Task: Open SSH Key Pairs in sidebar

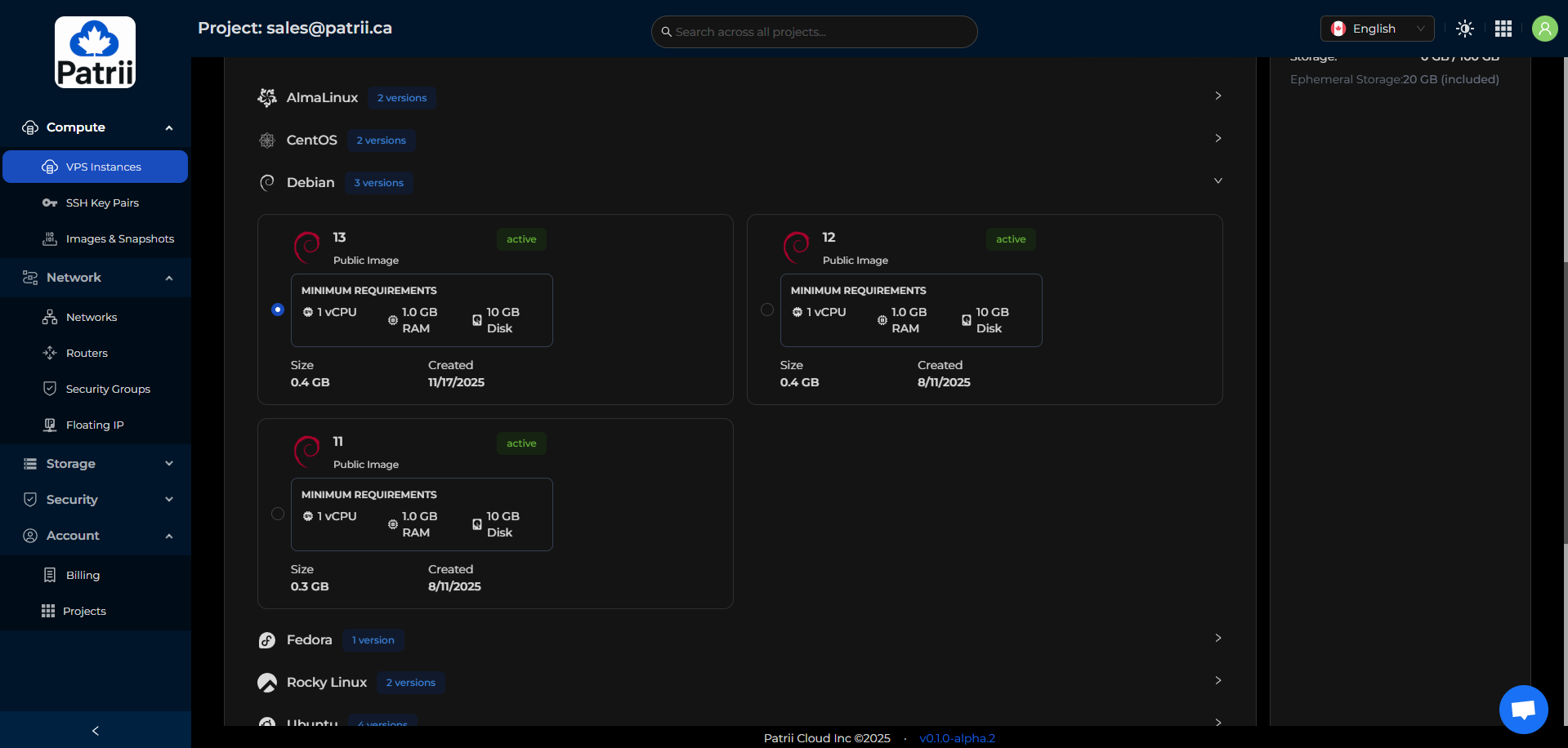Action: [102, 203]
